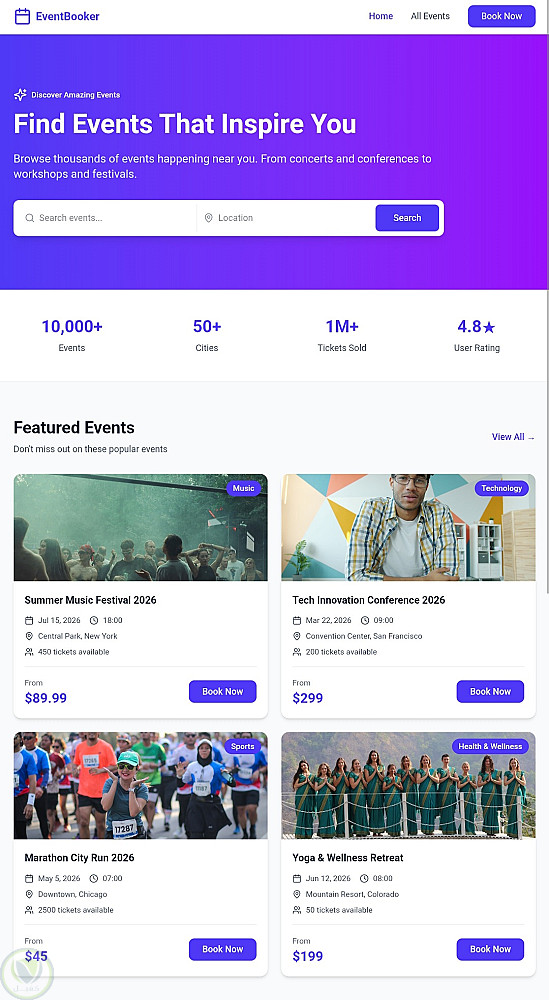The image size is (549, 1000).
Task: Follow the View All link
Action: tap(513, 437)
